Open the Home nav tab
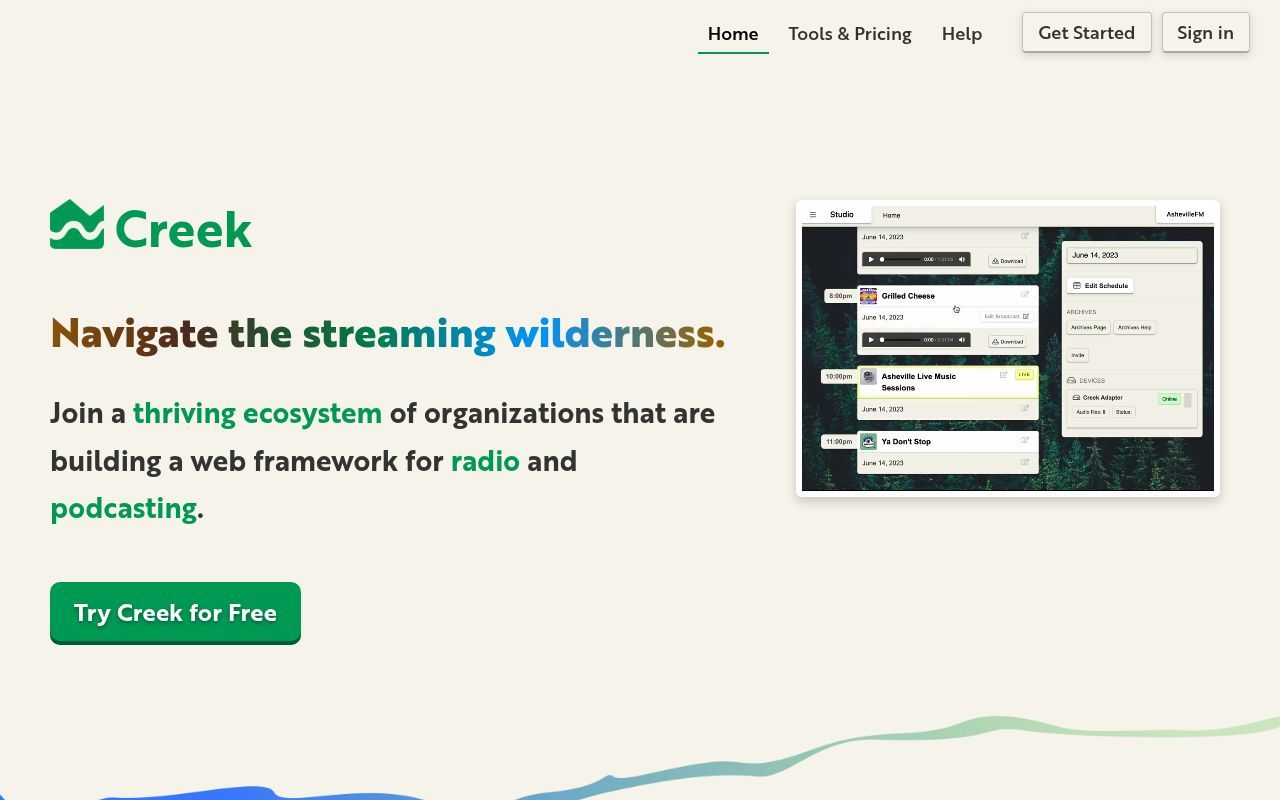 pos(733,33)
